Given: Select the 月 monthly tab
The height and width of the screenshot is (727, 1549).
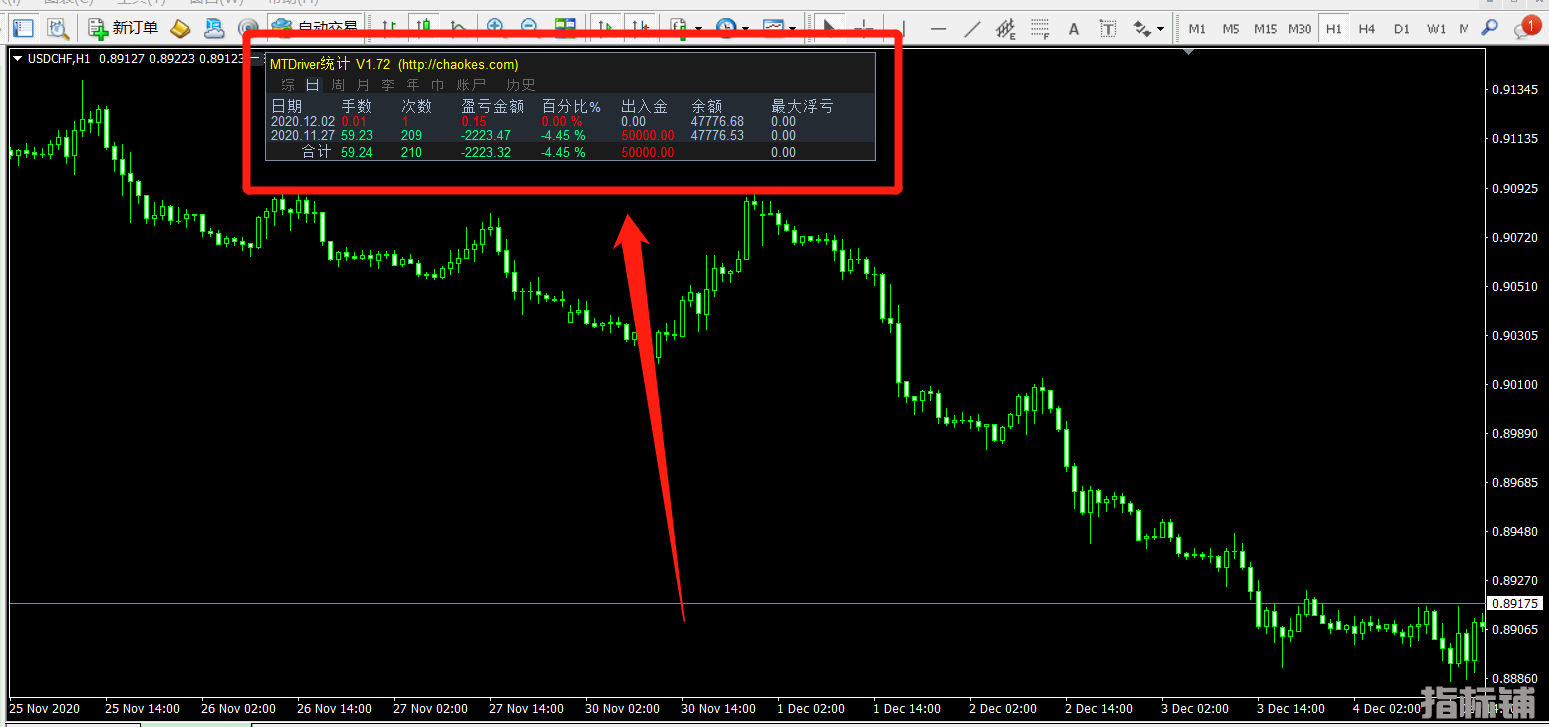Looking at the screenshot, I should (x=363, y=85).
